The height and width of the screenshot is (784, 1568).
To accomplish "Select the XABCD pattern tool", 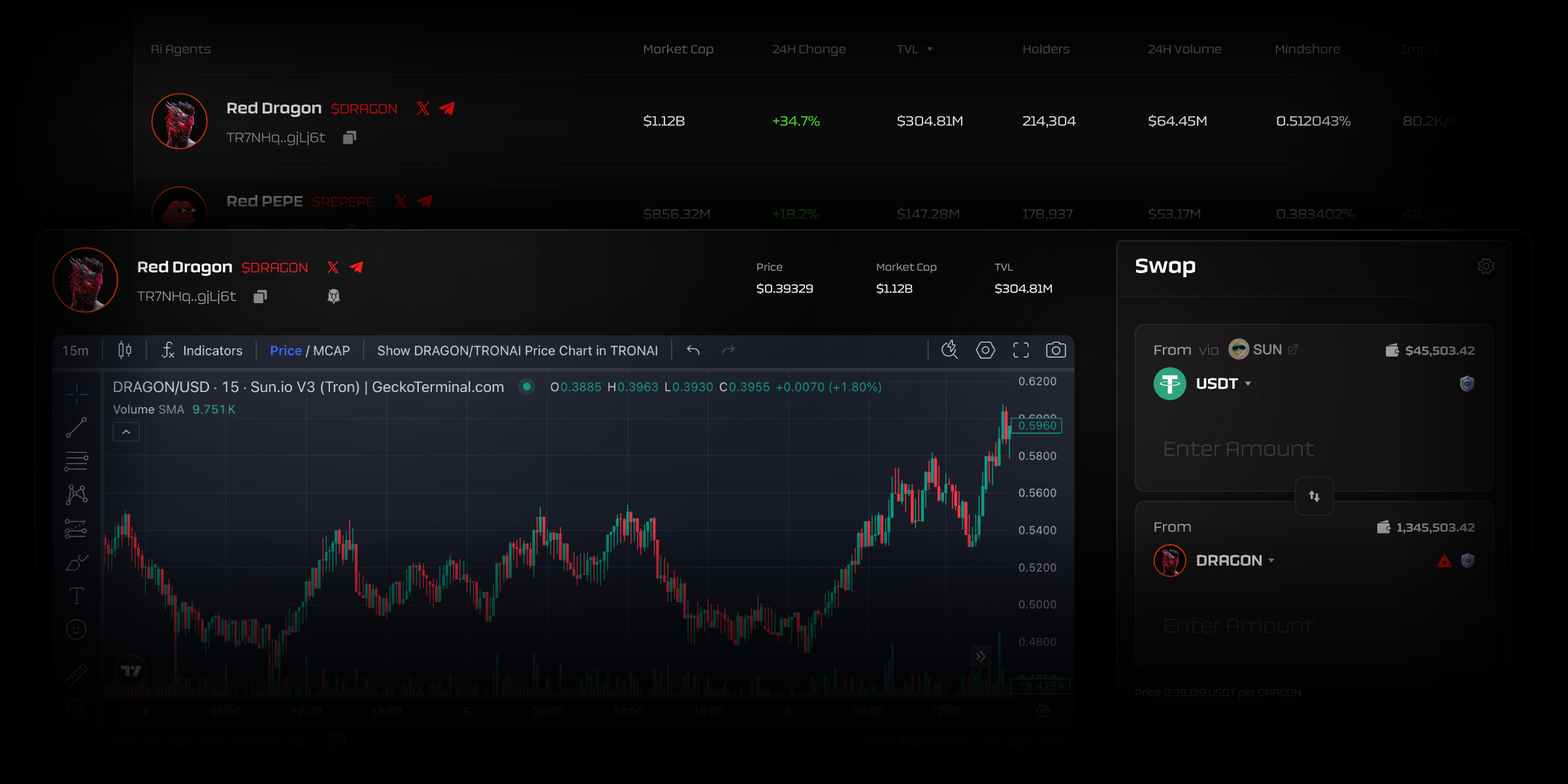I will pos(76,495).
